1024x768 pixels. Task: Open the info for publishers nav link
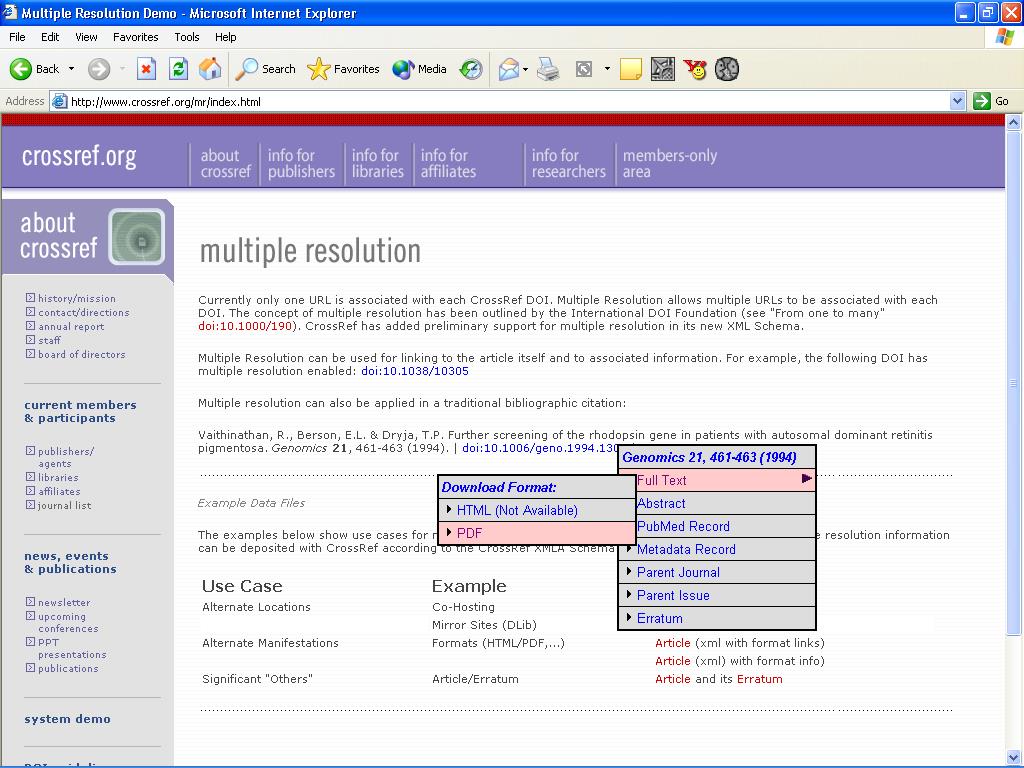(301, 163)
